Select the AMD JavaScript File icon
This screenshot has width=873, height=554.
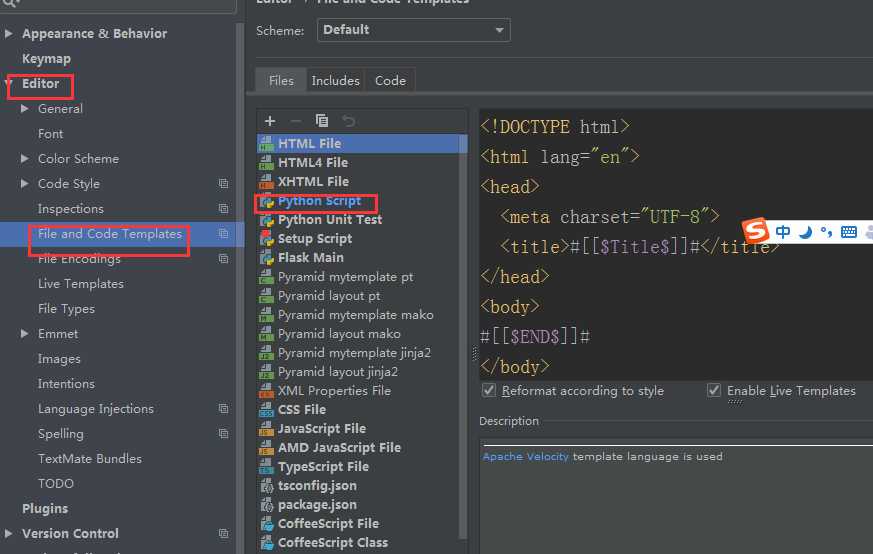[x=267, y=448]
